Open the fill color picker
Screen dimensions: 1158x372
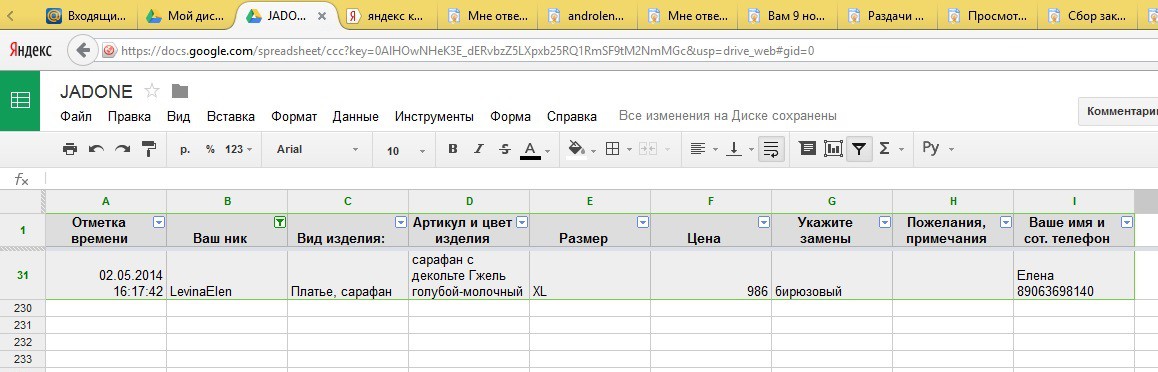click(x=582, y=150)
